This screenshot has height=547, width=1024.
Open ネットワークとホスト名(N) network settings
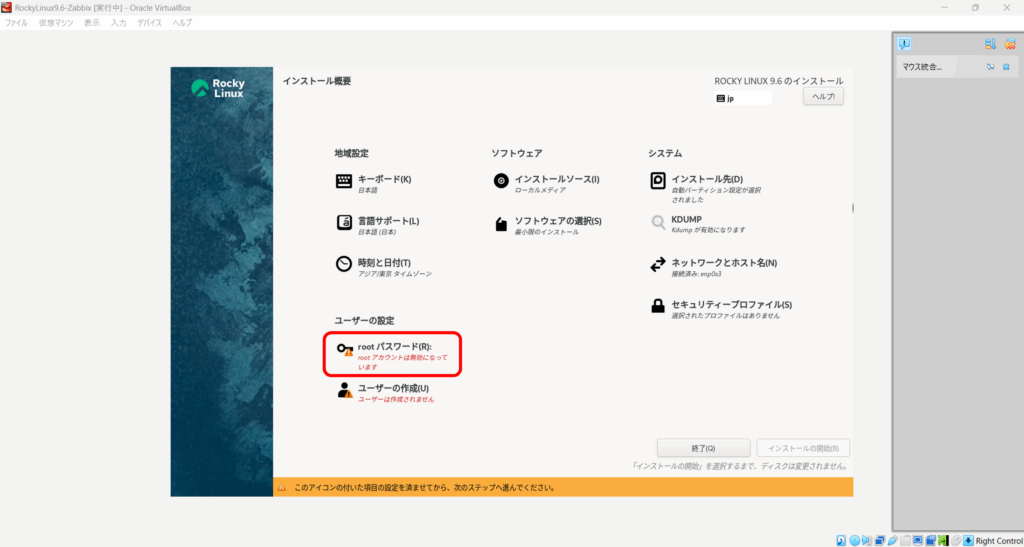point(713,266)
